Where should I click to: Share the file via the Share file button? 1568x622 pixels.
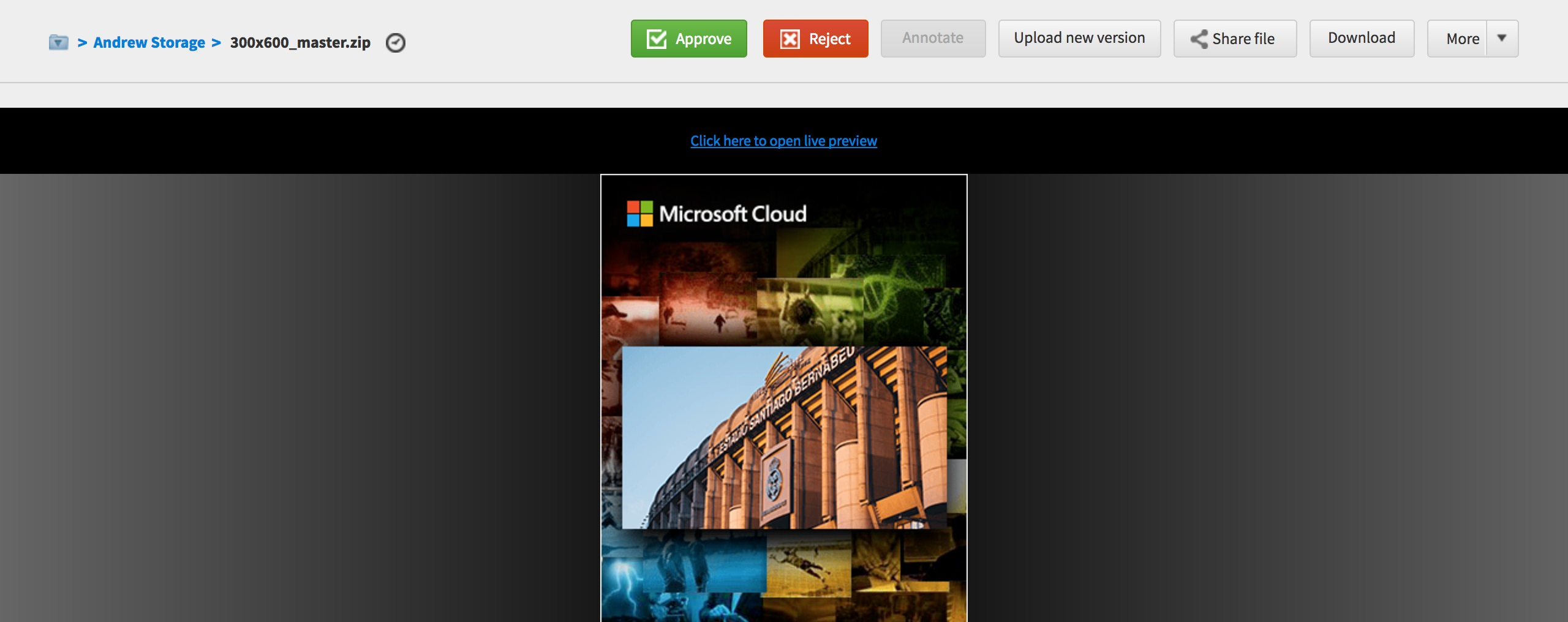1235,39
